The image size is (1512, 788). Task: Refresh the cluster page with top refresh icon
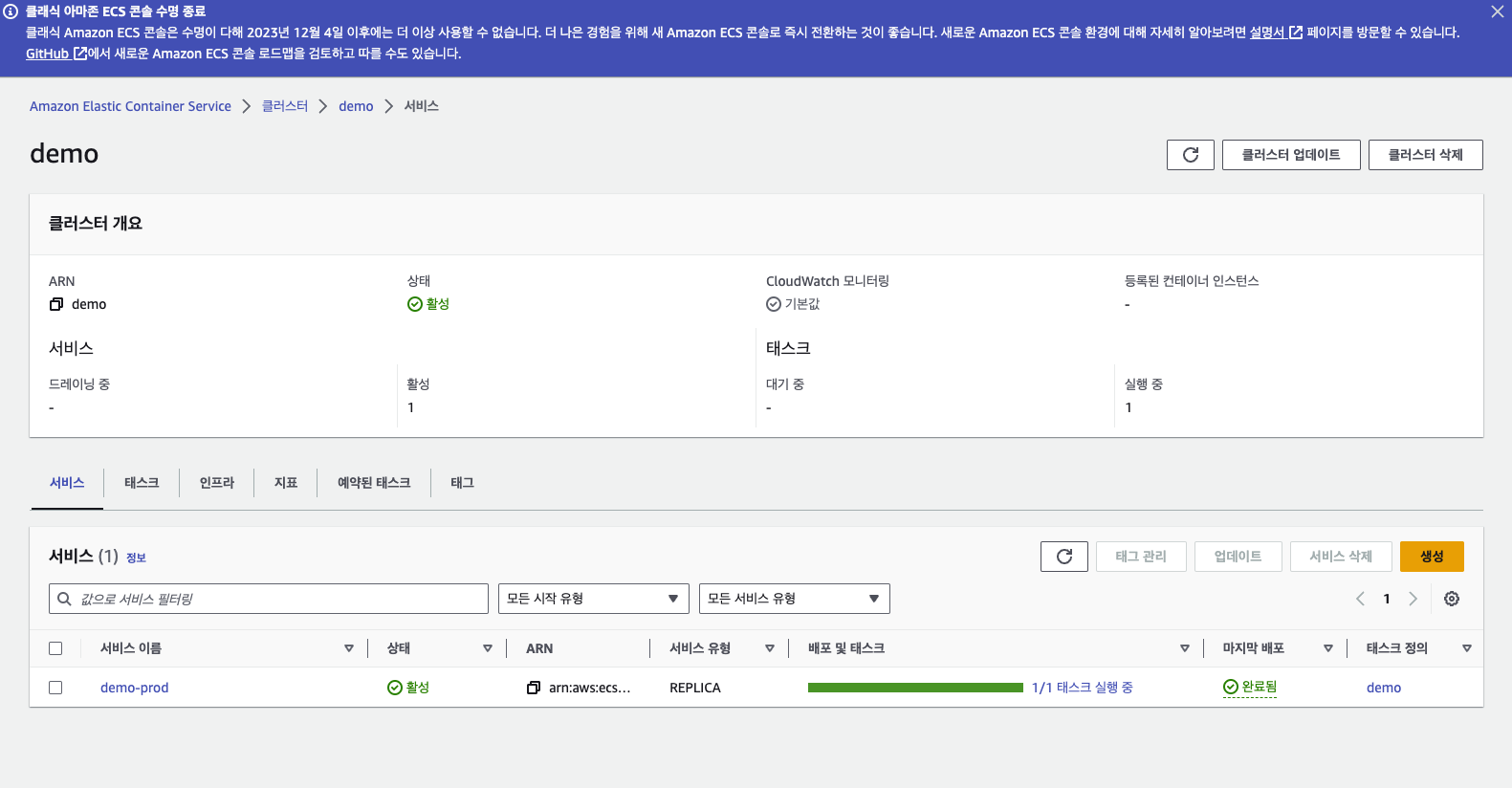[1191, 155]
